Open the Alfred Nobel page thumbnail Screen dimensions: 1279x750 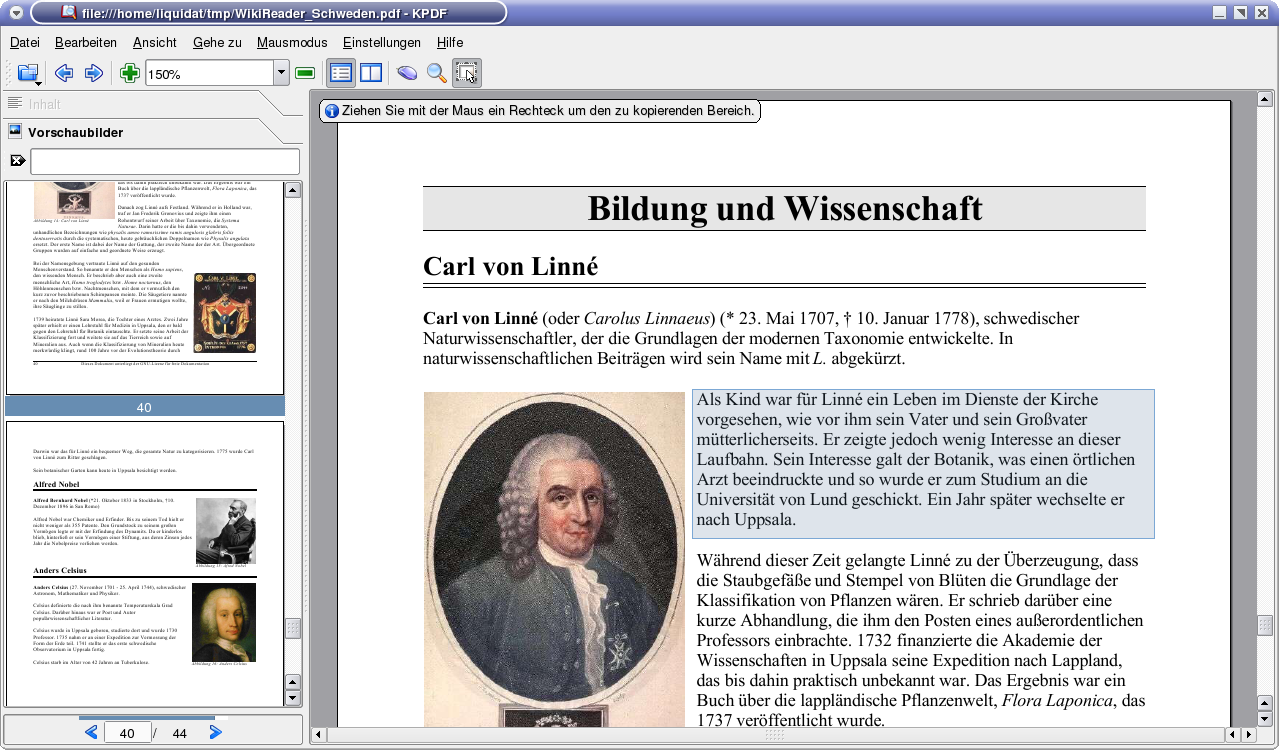[145, 563]
